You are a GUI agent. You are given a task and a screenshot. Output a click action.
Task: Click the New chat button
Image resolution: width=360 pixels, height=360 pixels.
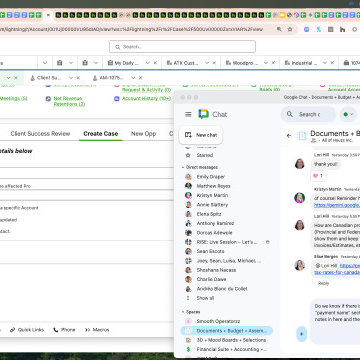coord(201,135)
